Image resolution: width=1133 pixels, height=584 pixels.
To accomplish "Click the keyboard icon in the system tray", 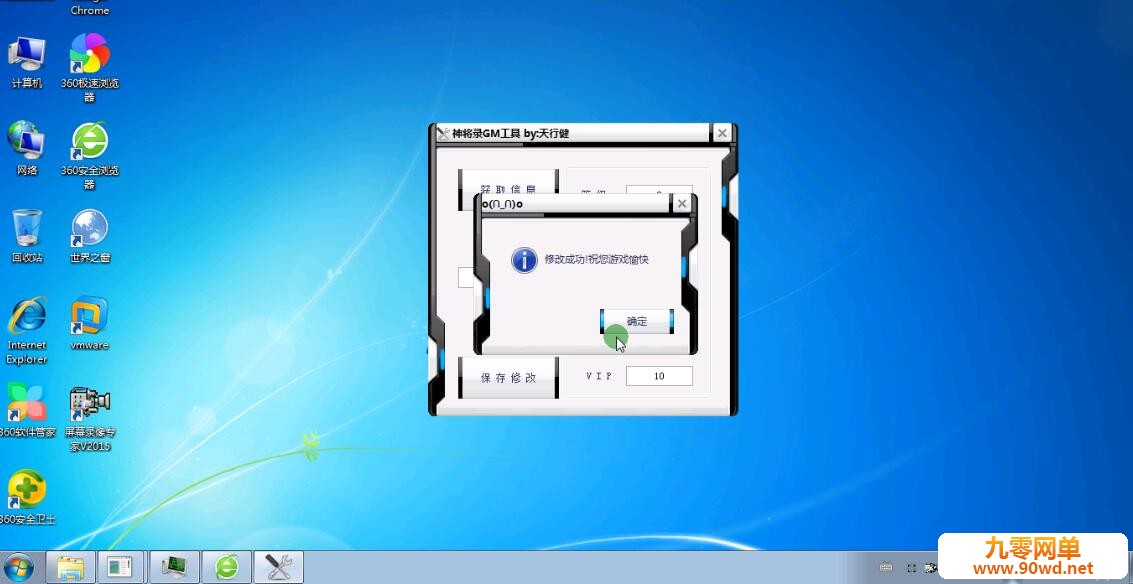I will (886, 568).
